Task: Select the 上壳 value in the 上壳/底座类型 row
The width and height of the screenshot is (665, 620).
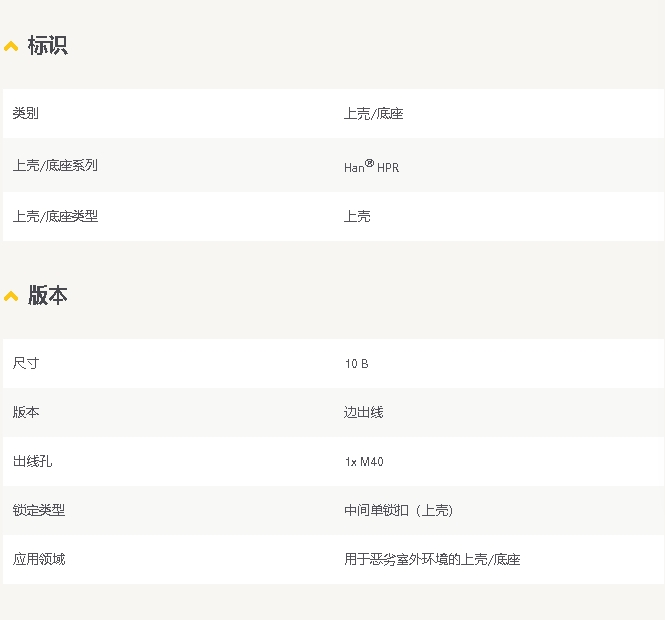Action: (x=357, y=216)
